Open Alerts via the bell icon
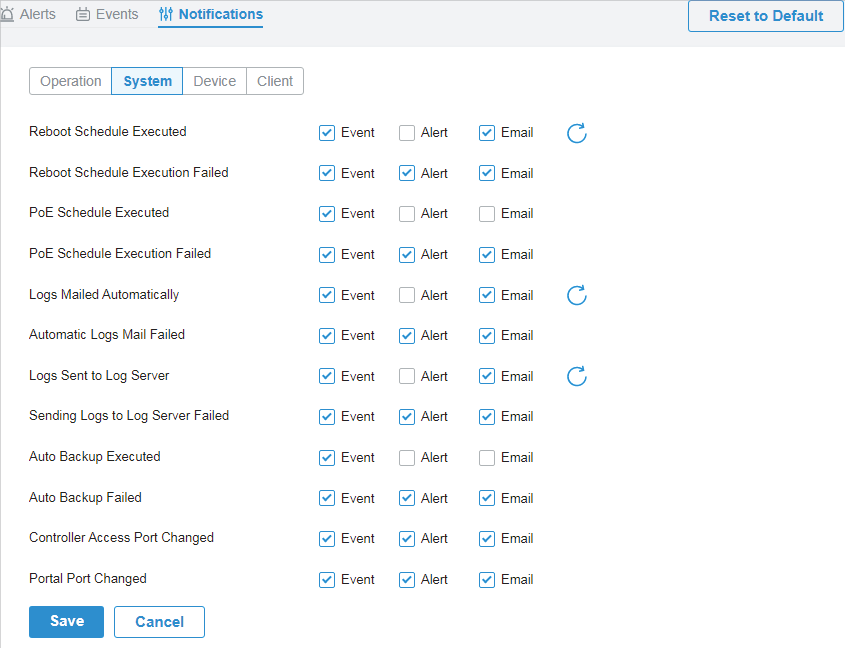Viewport: 845px width, 648px height. tap(7, 14)
